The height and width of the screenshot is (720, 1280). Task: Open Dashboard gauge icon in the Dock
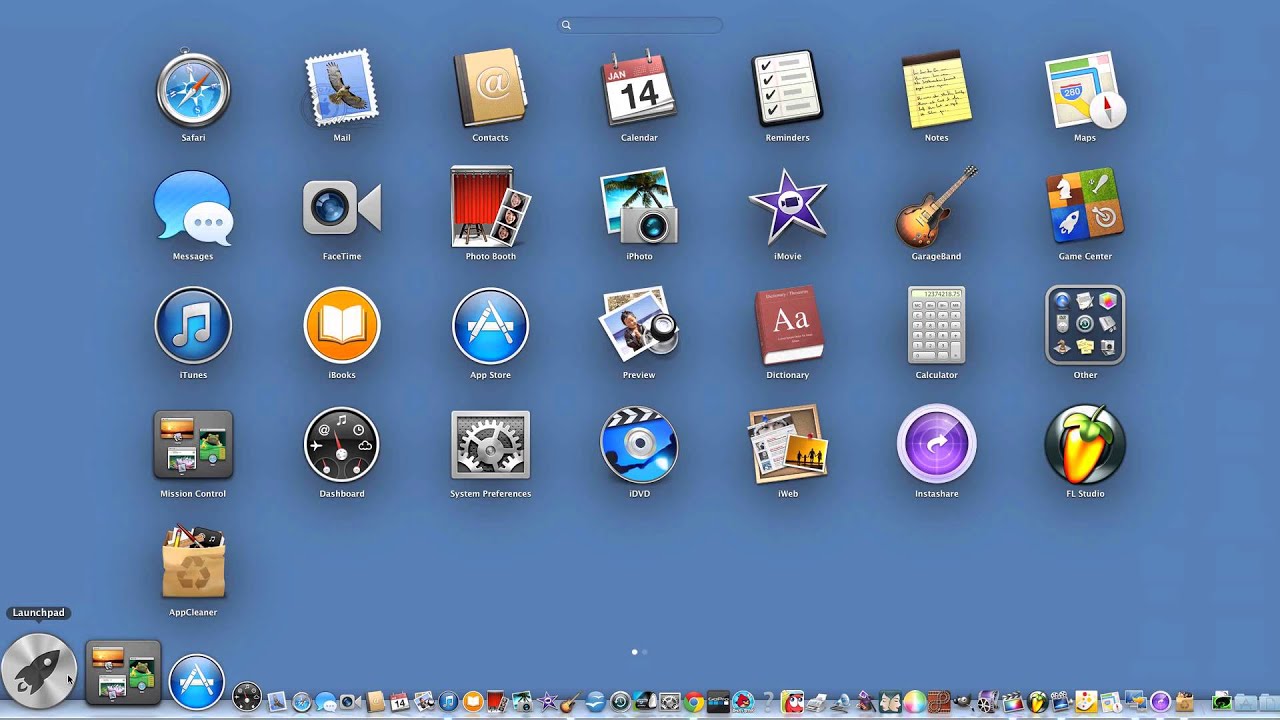247,696
